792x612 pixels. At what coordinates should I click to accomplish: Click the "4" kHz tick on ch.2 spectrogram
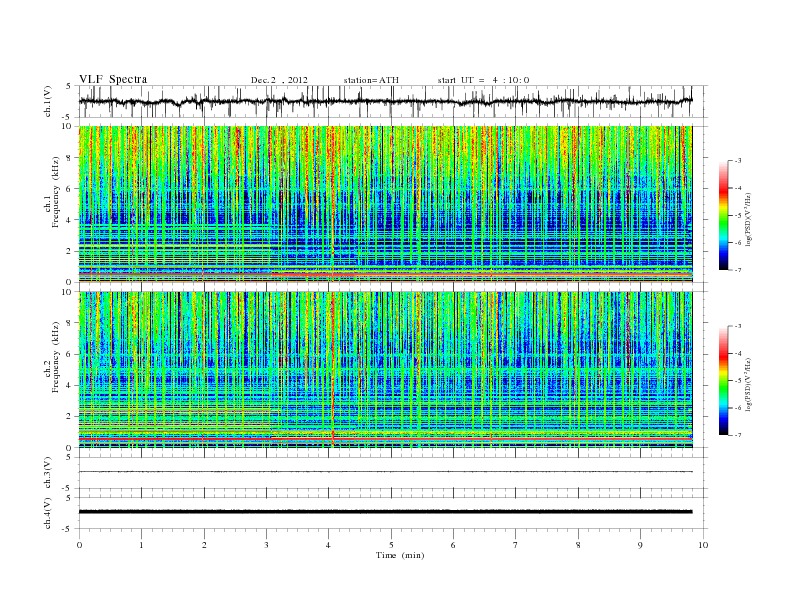point(70,386)
